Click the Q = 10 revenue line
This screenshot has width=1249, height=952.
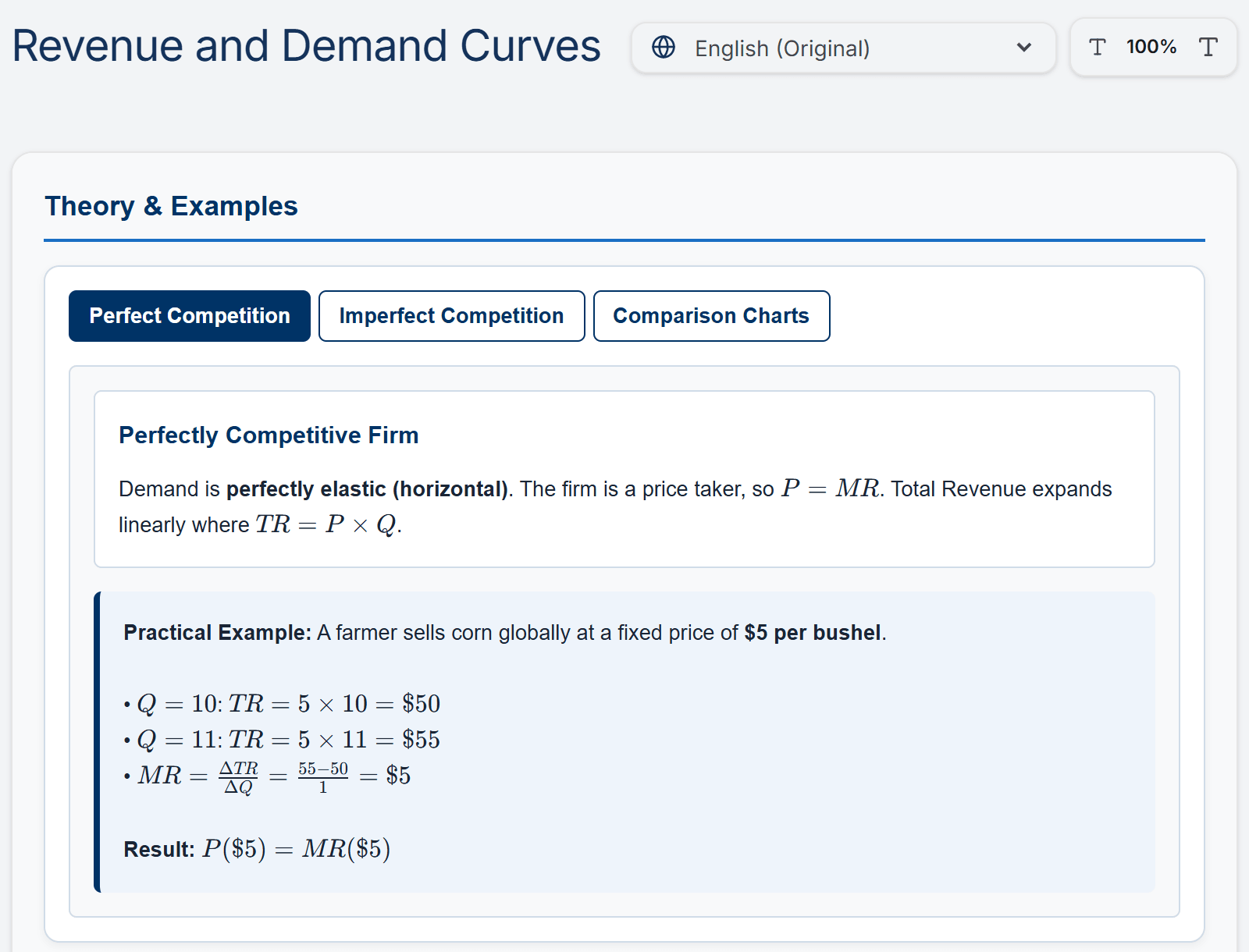click(x=282, y=704)
